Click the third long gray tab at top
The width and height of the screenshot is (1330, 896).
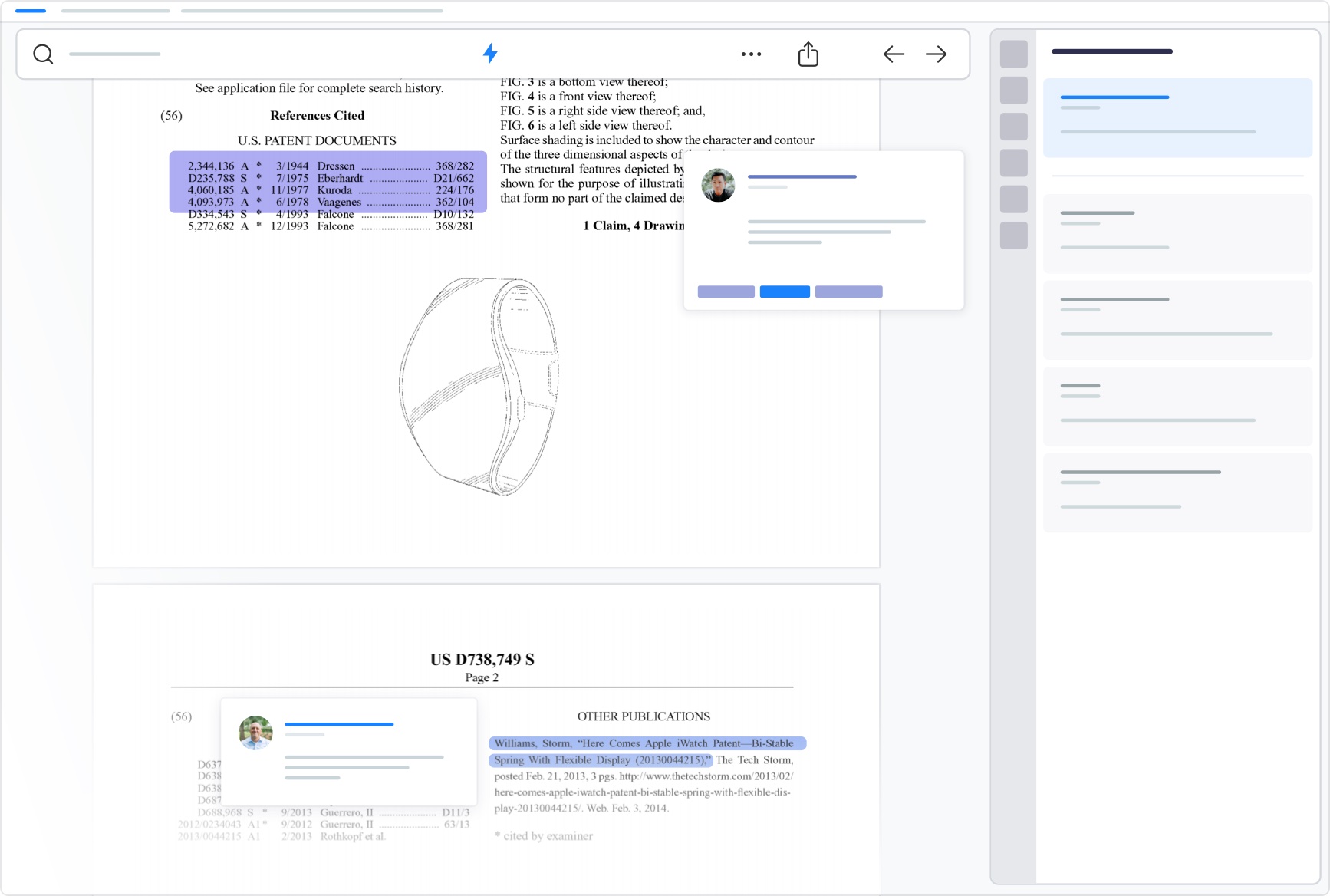312,11
